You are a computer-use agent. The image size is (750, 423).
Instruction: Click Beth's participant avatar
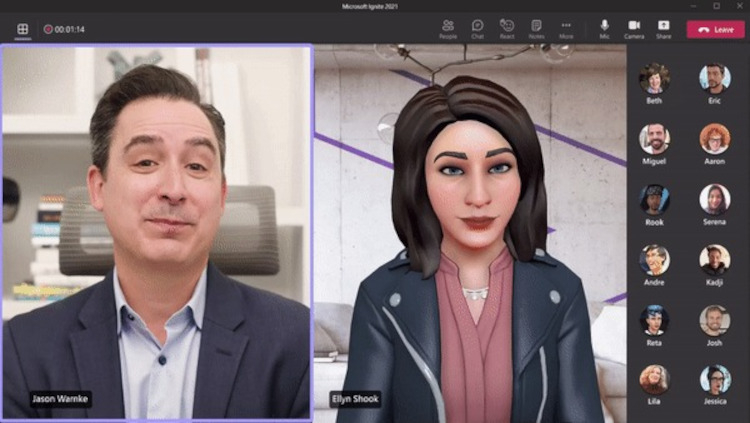(x=655, y=77)
